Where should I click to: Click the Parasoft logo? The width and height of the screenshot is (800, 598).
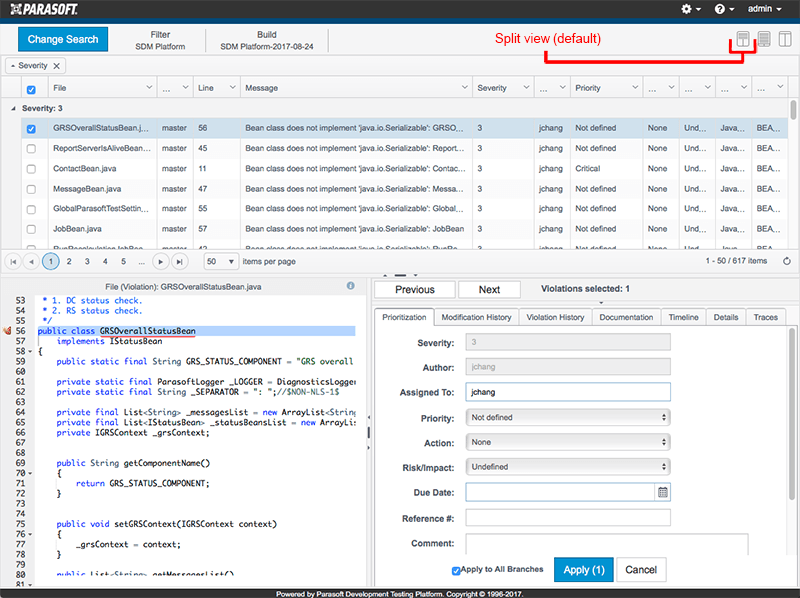pyautogui.click(x=44, y=9)
